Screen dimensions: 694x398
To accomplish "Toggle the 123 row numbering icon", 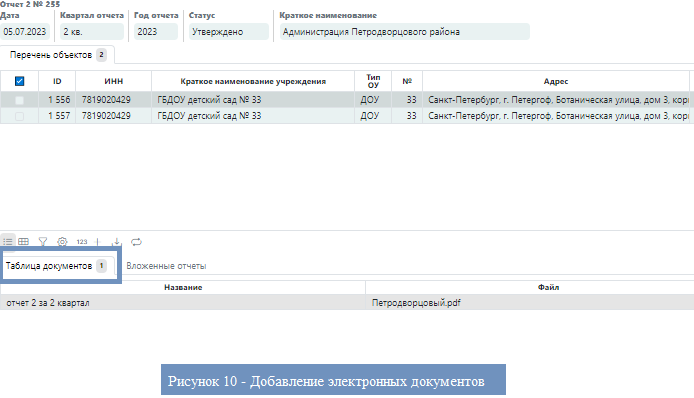I will click(82, 242).
